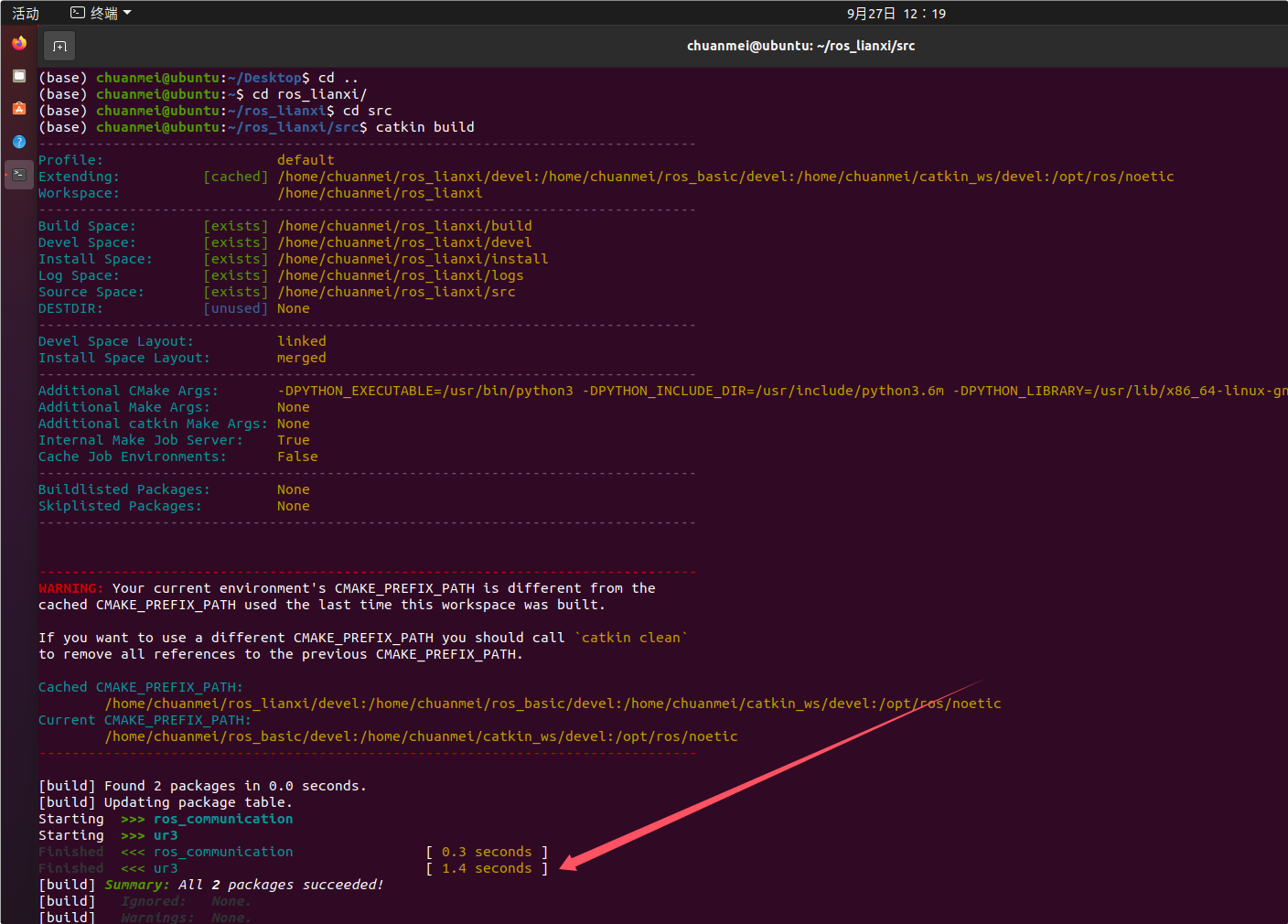Click the ros_communication package name
This screenshot has height=924, width=1288.
[222, 818]
